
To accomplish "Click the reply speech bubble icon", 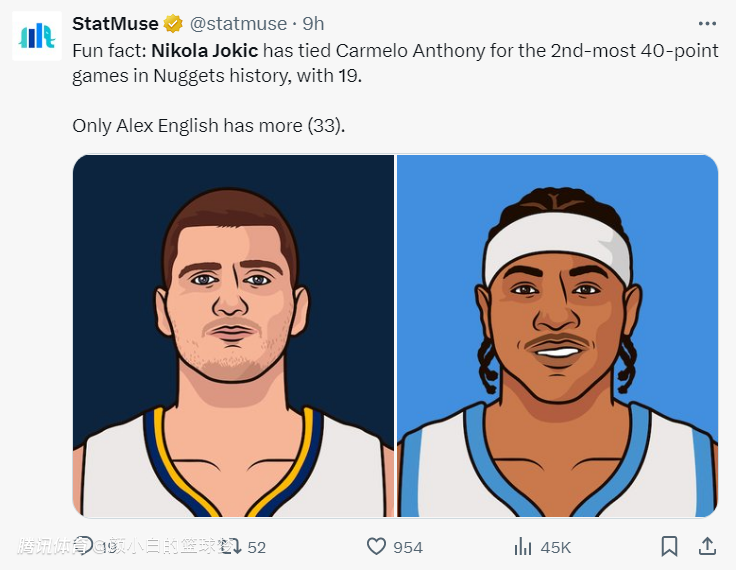I will tap(84, 545).
